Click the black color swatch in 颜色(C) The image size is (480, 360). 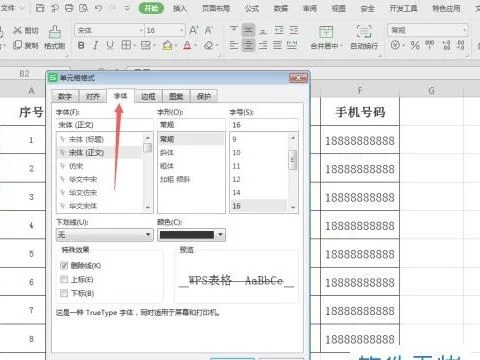pos(187,235)
